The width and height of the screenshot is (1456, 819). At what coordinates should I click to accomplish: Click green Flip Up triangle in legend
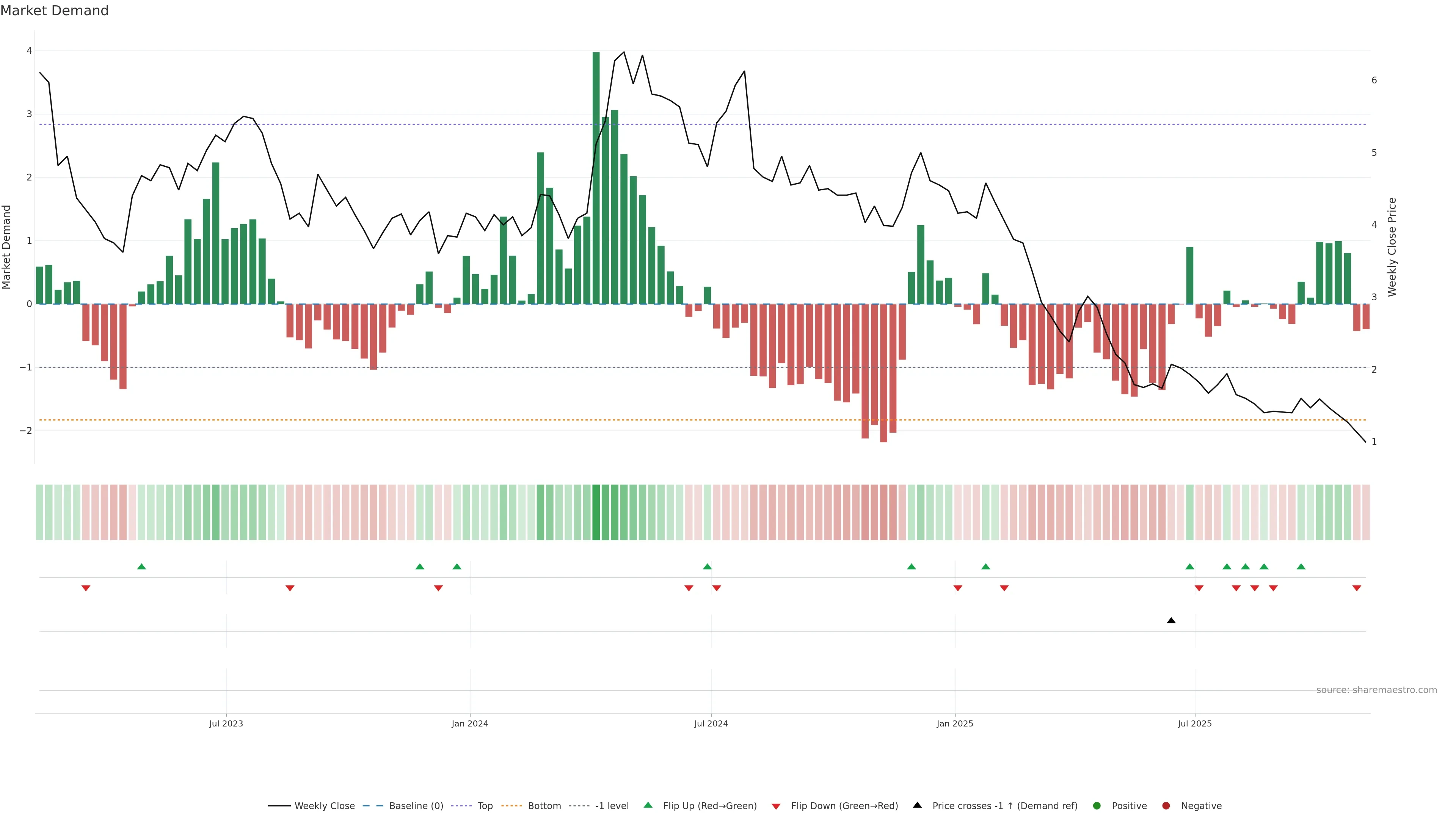pos(648,805)
